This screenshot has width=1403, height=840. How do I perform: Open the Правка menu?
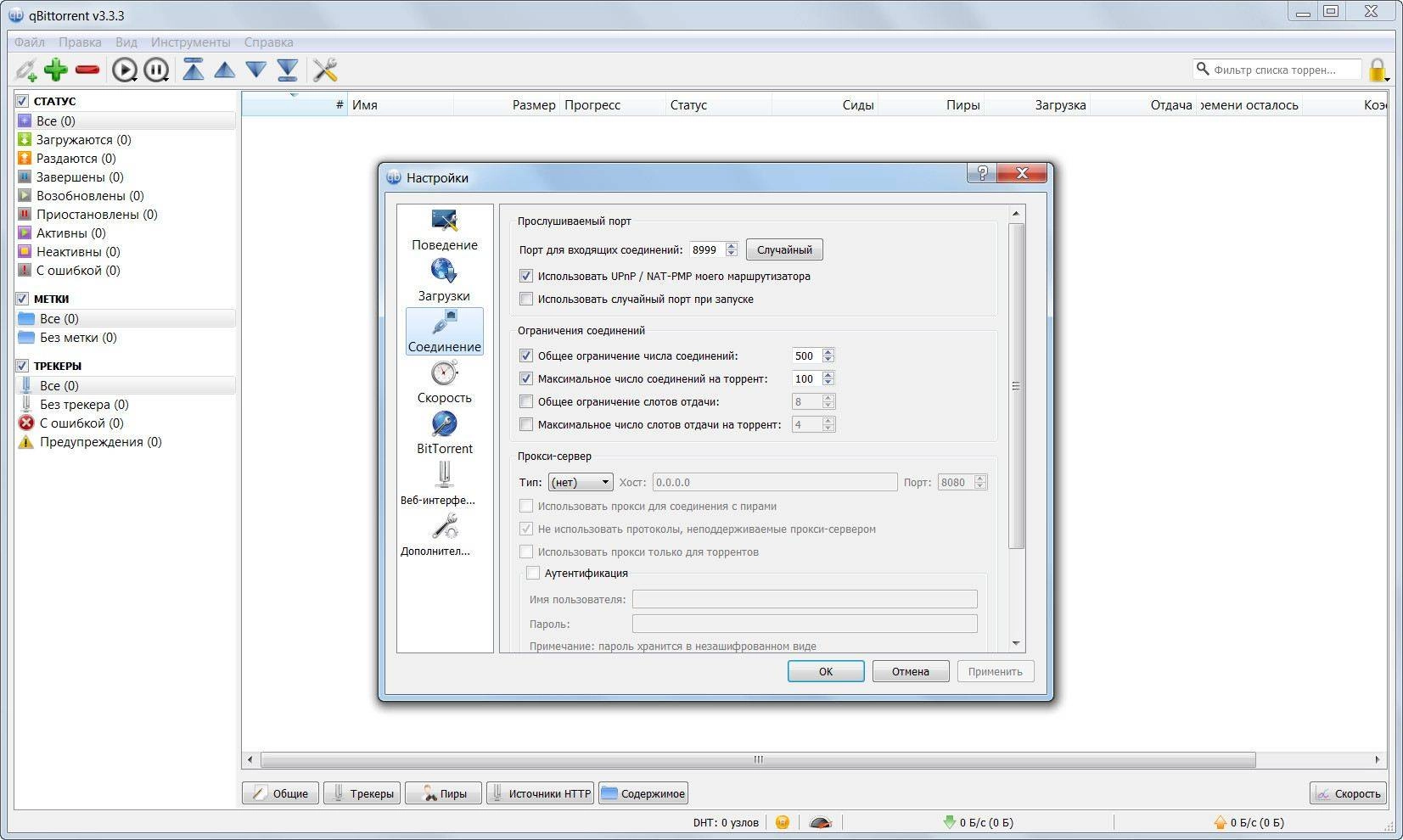(x=80, y=42)
